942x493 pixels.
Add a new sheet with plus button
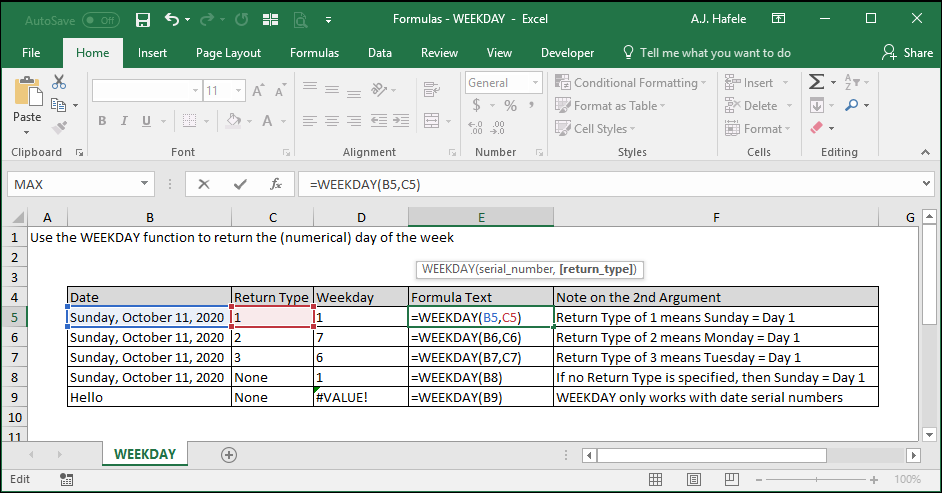tap(229, 455)
